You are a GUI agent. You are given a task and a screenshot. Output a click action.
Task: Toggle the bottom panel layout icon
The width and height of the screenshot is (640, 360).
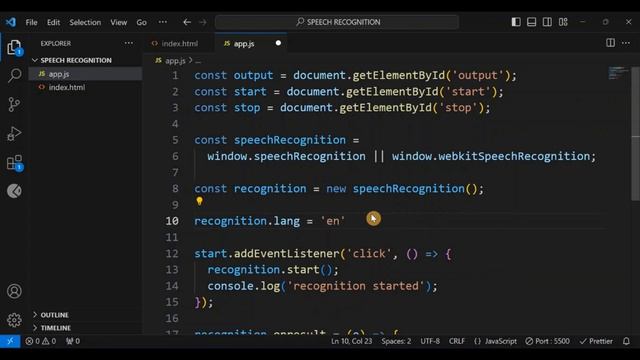click(x=531, y=22)
